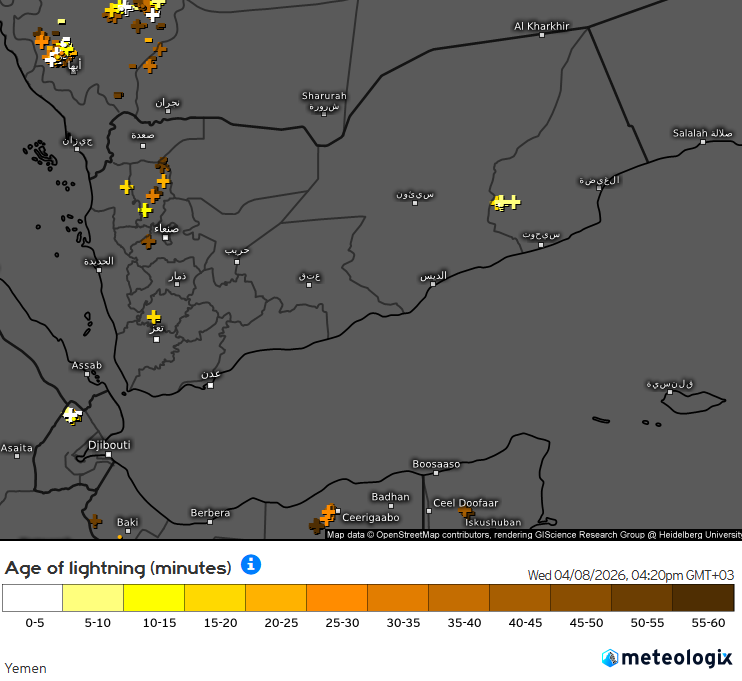Click the Al Kharkhir city marker
Screen dimensions: 742x681
click(x=542, y=35)
